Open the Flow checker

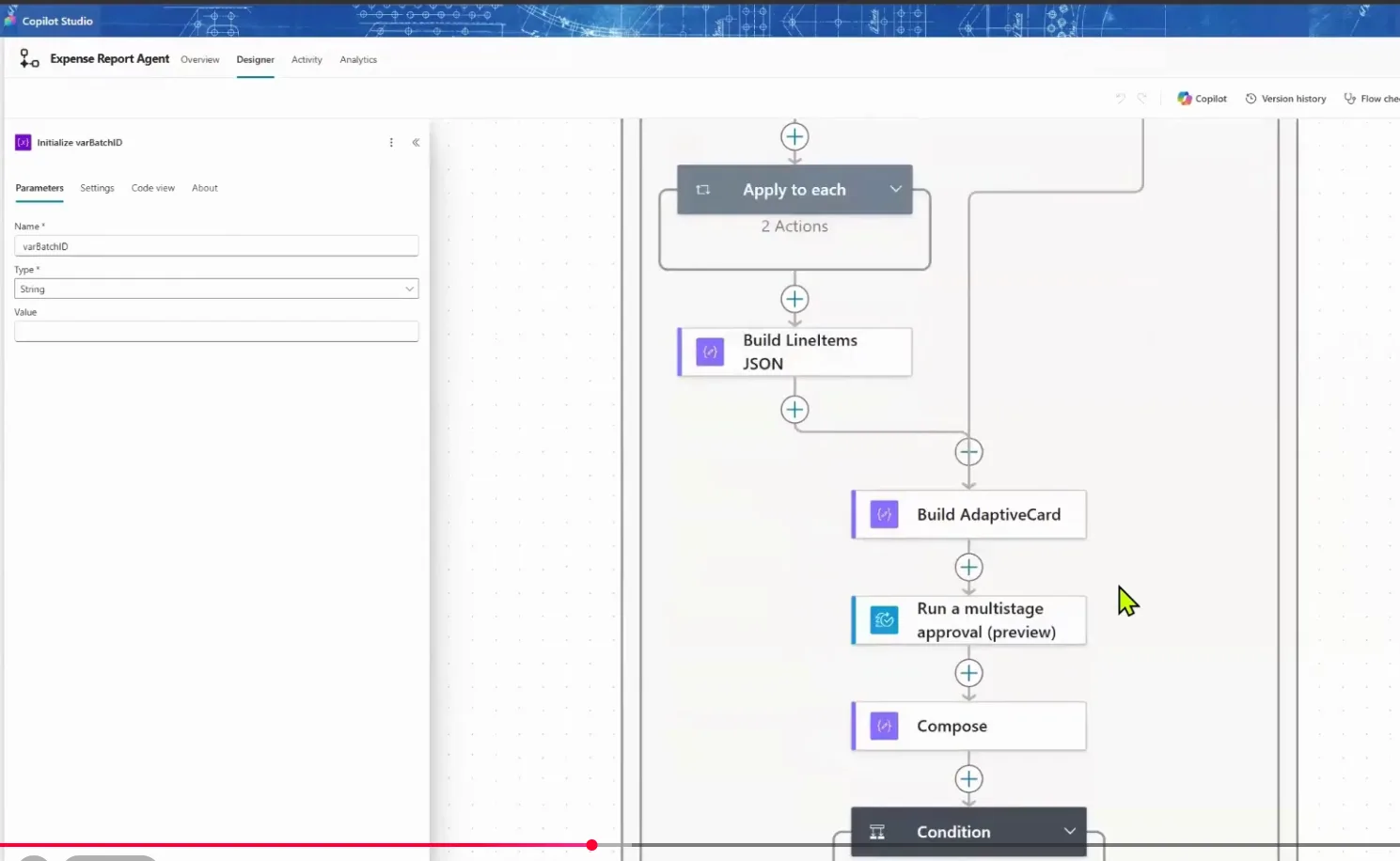click(1372, 99)
